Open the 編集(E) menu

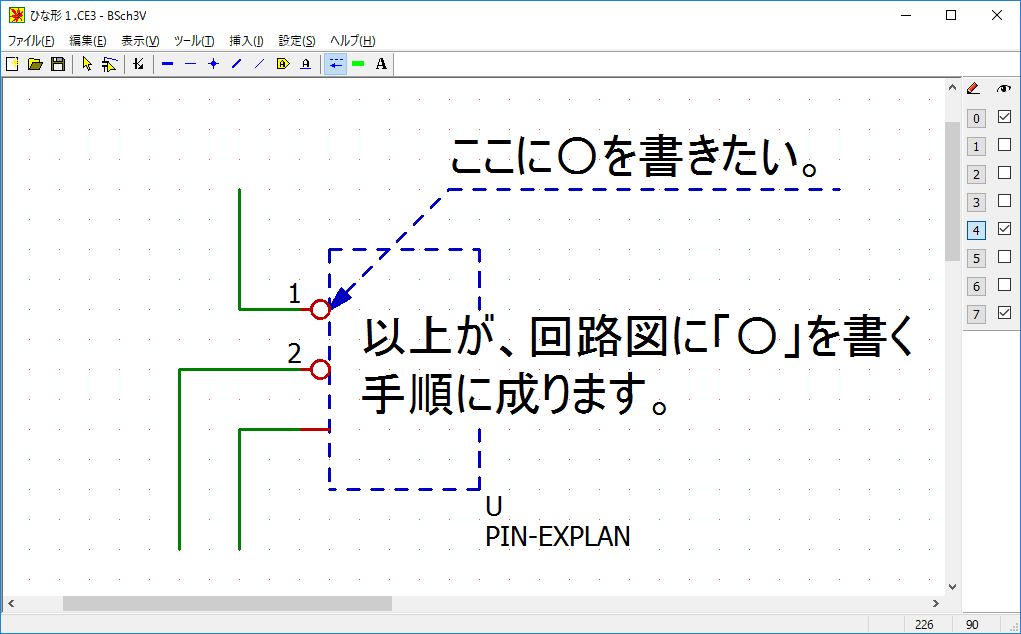click(87, 41)
